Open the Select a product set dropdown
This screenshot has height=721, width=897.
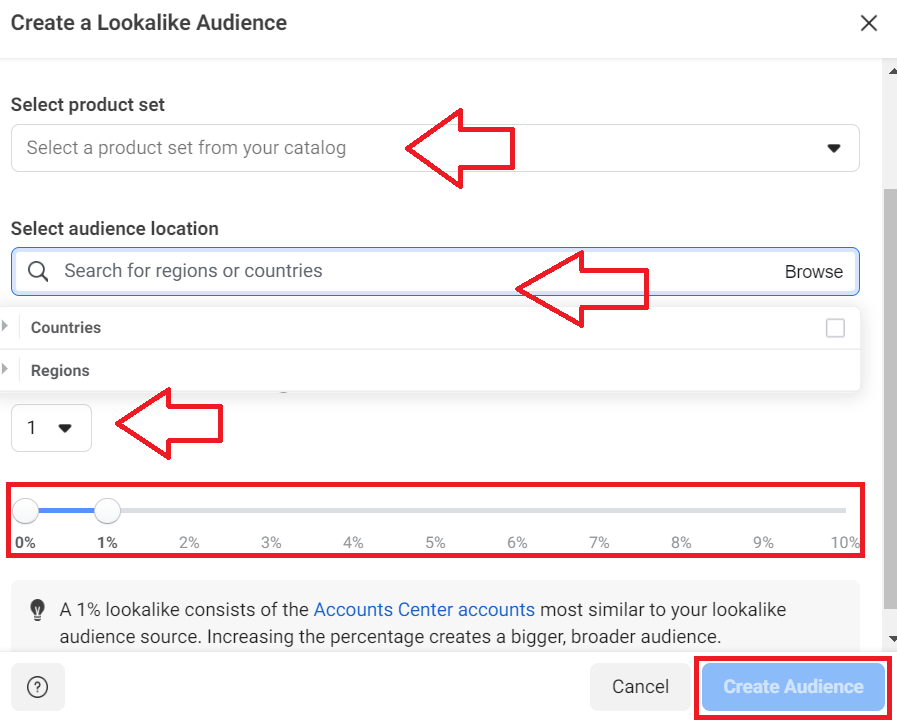[435, 148]
